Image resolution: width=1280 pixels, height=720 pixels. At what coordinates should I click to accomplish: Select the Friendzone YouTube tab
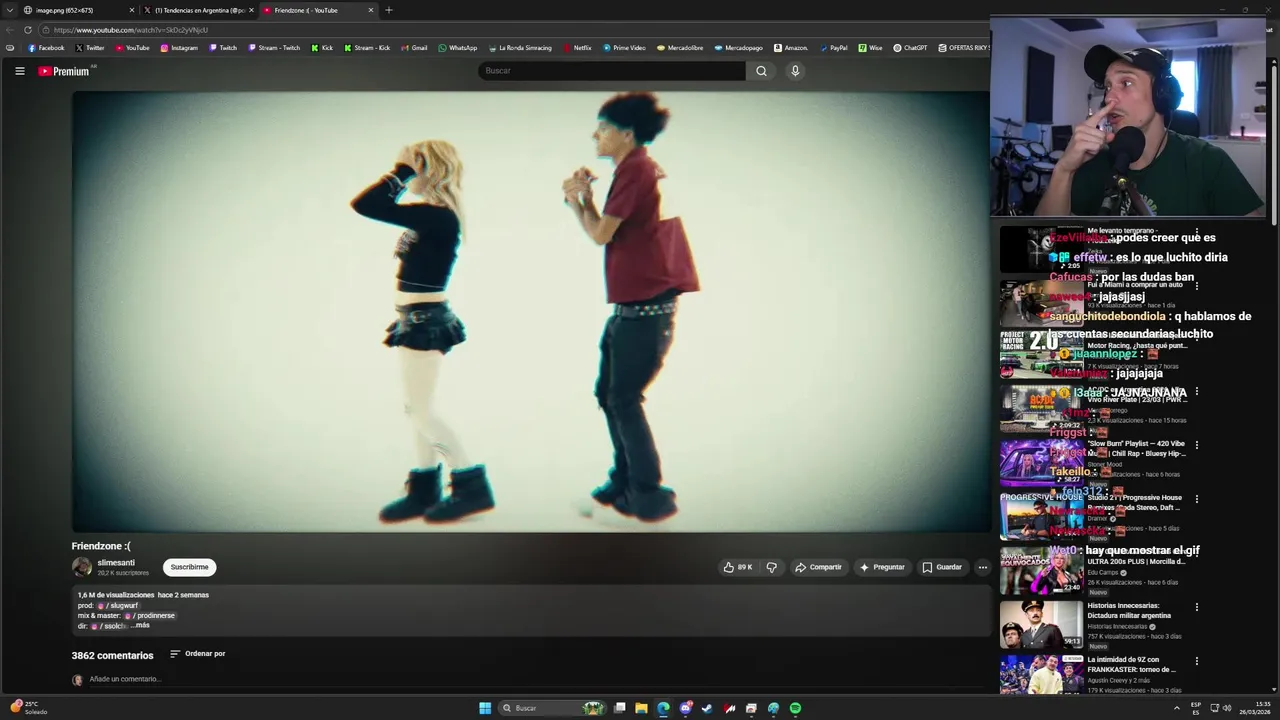318,10
